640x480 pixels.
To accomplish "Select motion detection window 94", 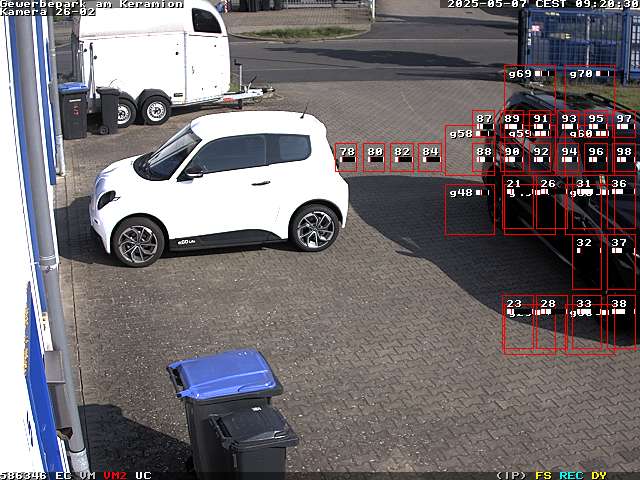I will point(569,157).
